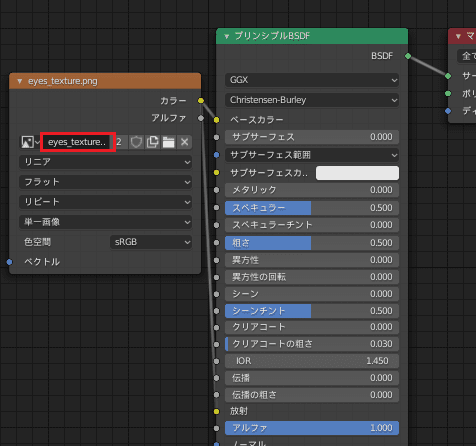Click the シーンチント slider
This screenshot has height=446, width=476.
[312, 311]
